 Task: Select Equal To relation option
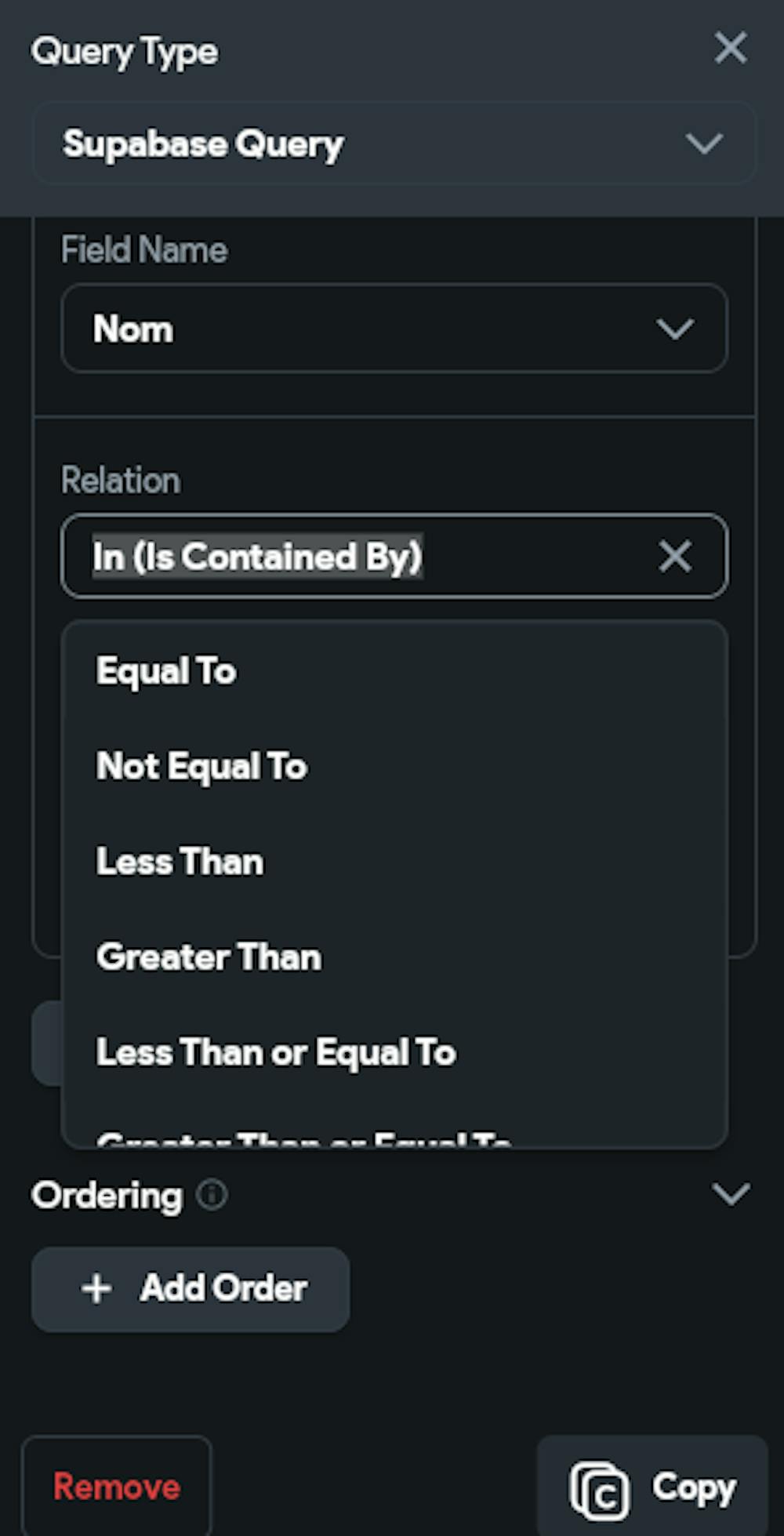click(x=166, y=671)
